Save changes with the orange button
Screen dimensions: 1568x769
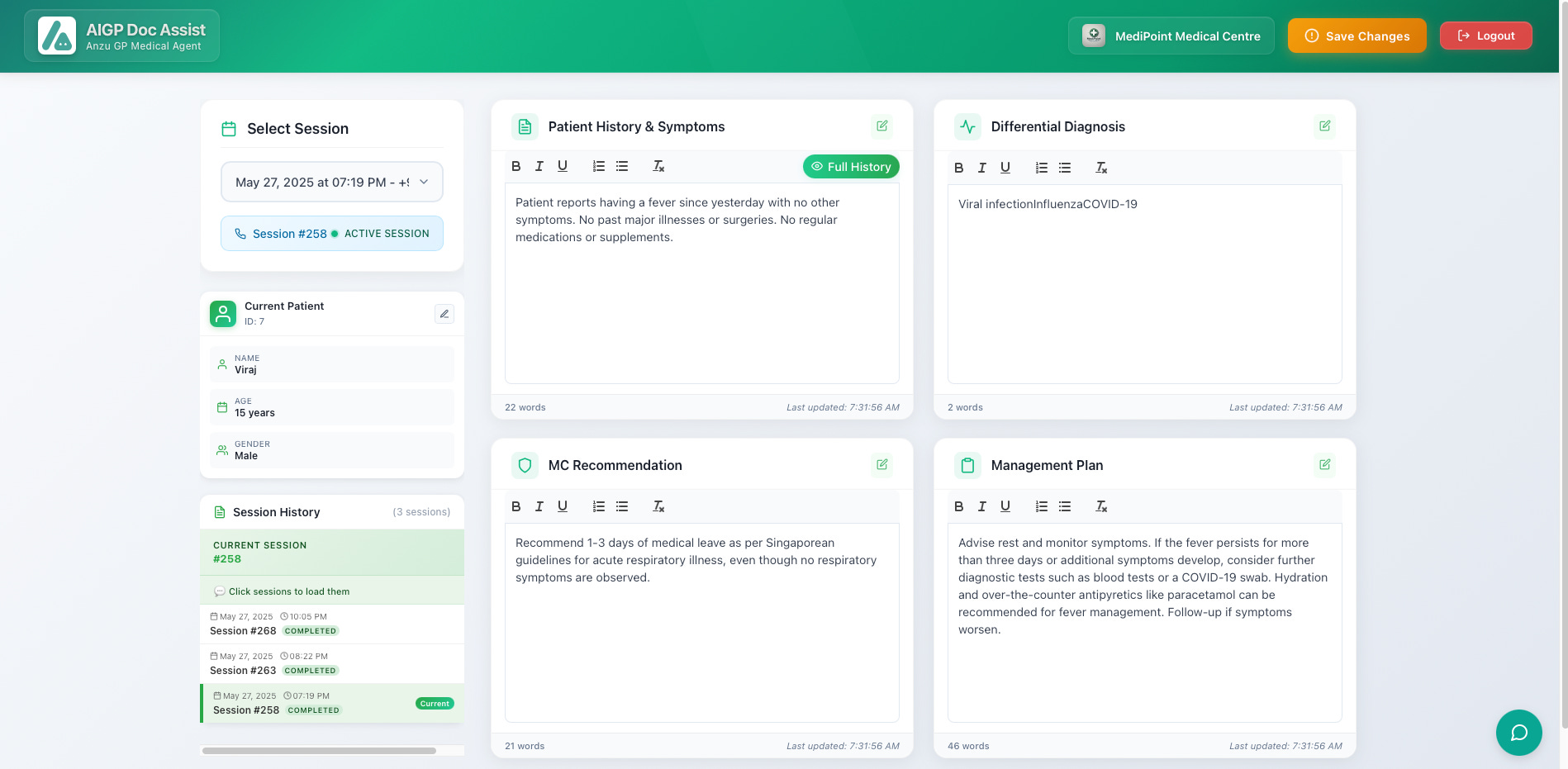point(1357,36)
